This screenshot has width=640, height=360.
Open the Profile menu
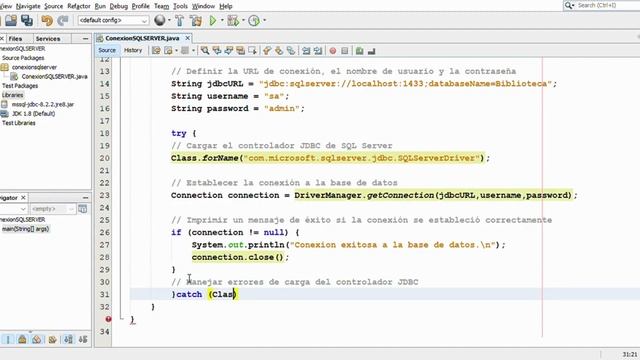point(141,6)
